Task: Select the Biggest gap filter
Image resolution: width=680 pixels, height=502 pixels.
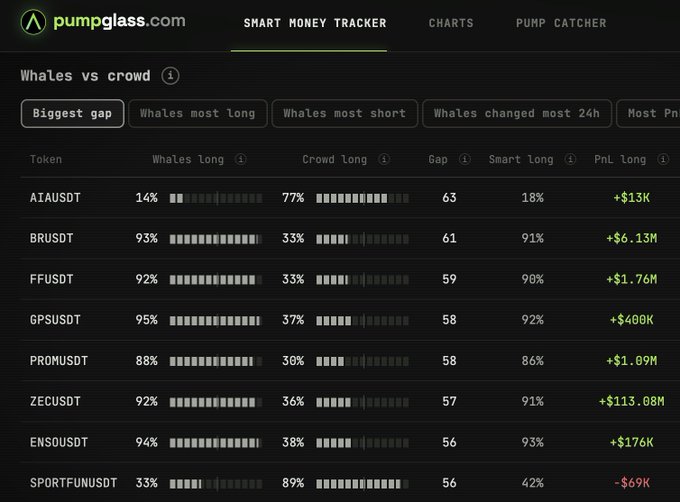Action: tap(72, 114)
